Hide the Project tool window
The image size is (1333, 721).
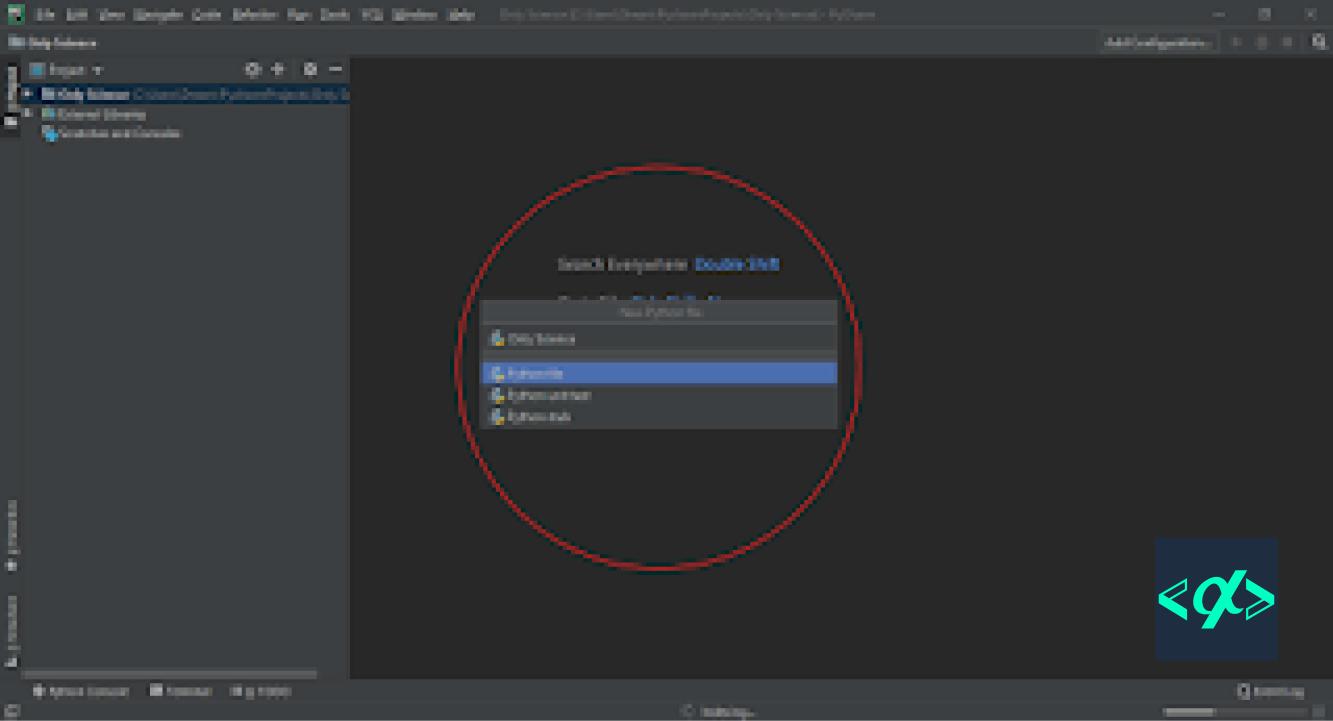point(334,69)
